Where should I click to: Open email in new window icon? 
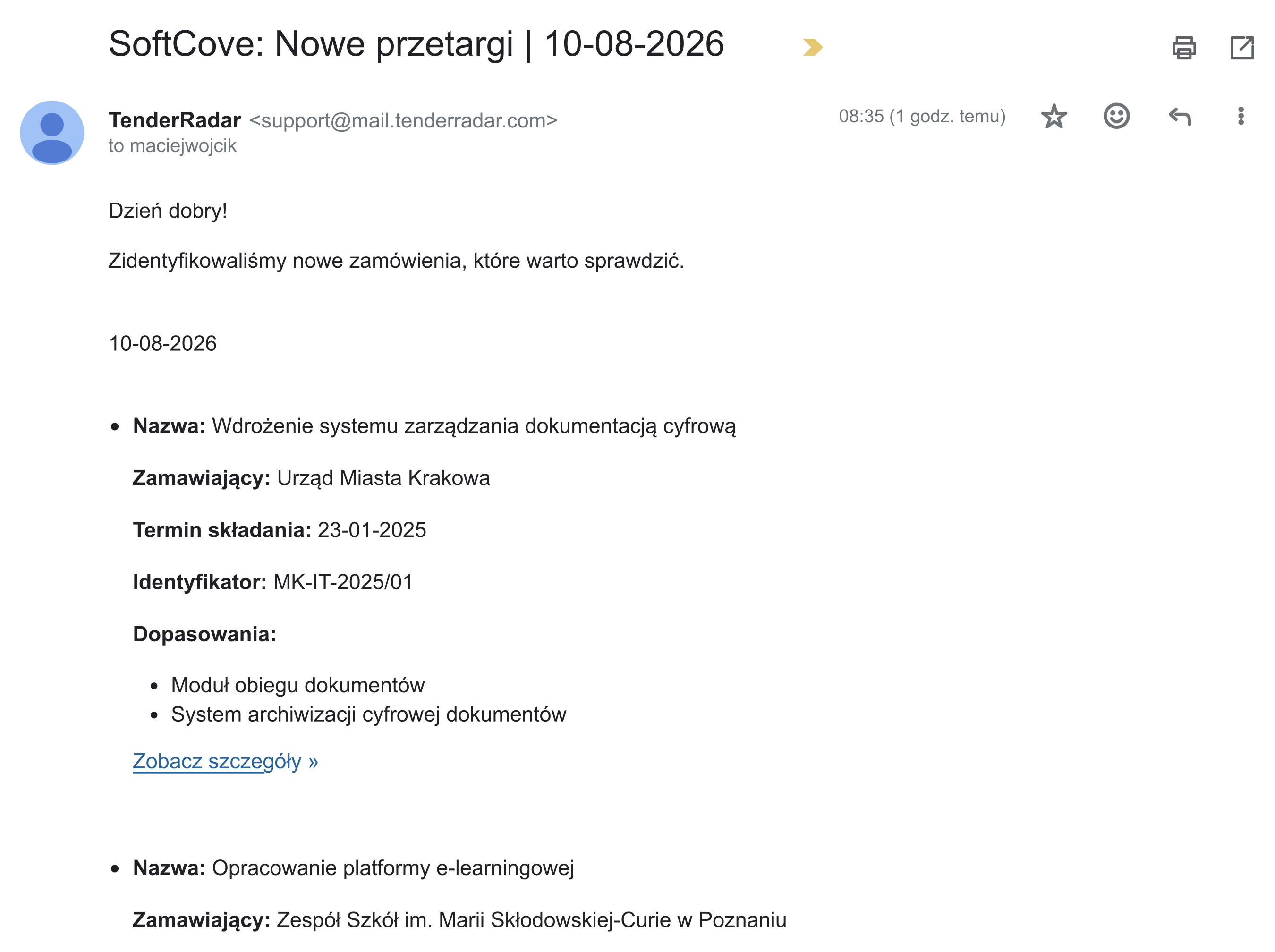coord(1241,47)
